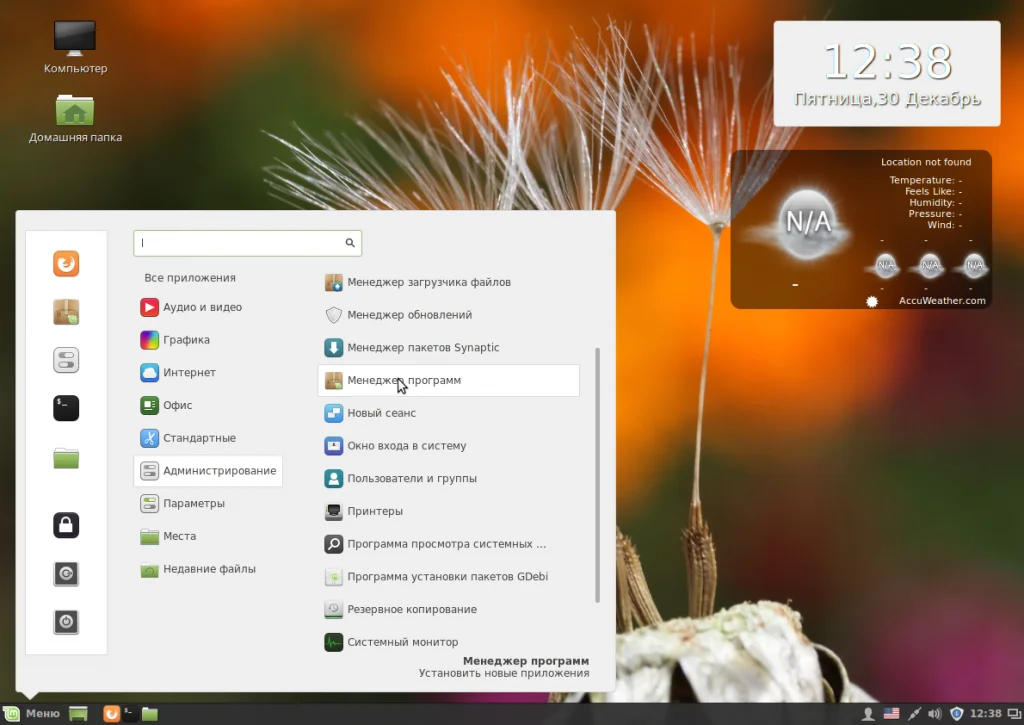Viewport: 1024px width, 725px height.
Task: Click the Lock Screen padlock icon
Action: 66,525
